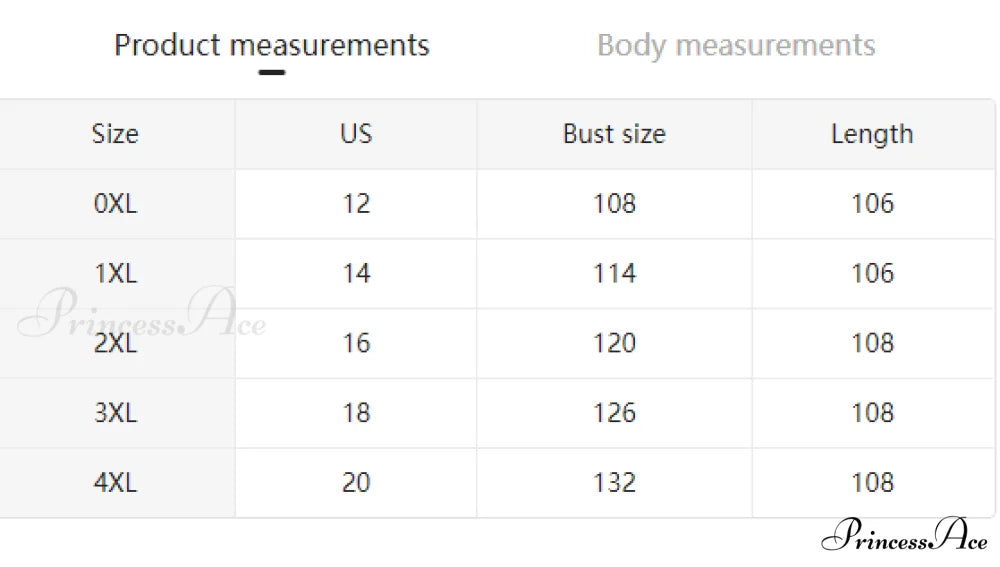Click bust size 108 cell
Screen dimensions: 1000x567
[x=614, y=204]
